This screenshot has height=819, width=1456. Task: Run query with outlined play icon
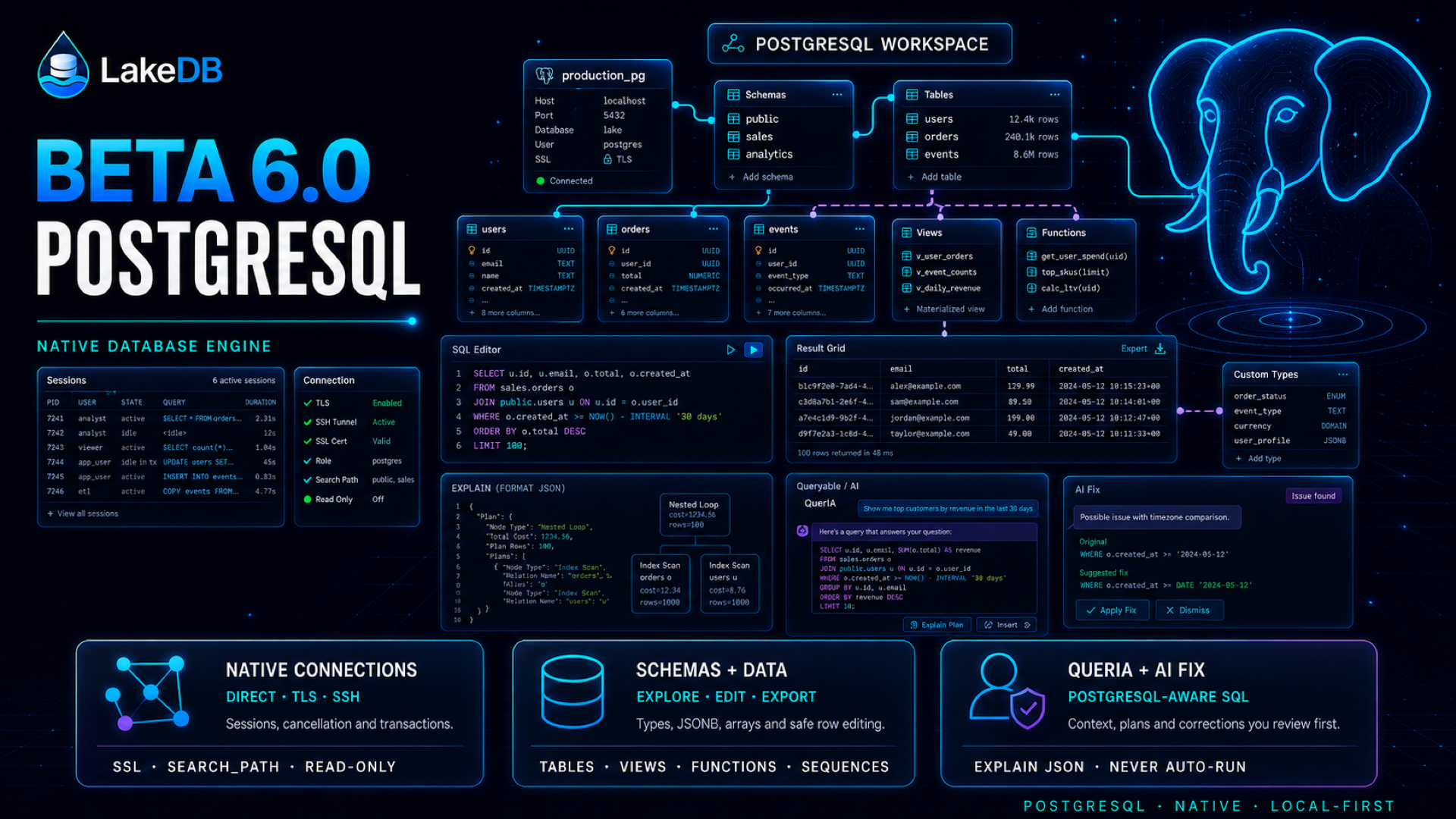point(730,350)
